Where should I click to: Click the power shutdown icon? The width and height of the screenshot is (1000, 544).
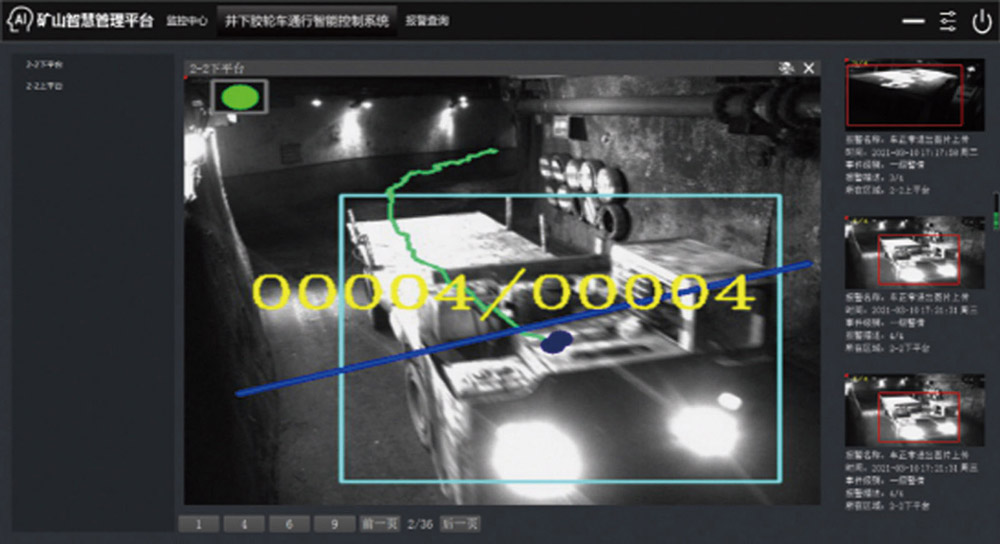click(x=981, y=20)
